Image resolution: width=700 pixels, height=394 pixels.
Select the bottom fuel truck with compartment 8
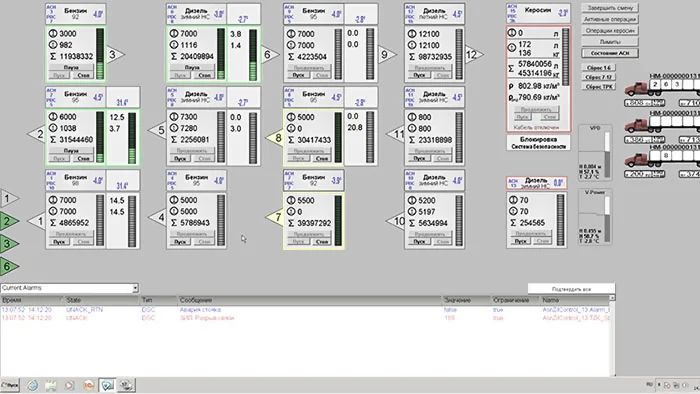tap(662, 158)
